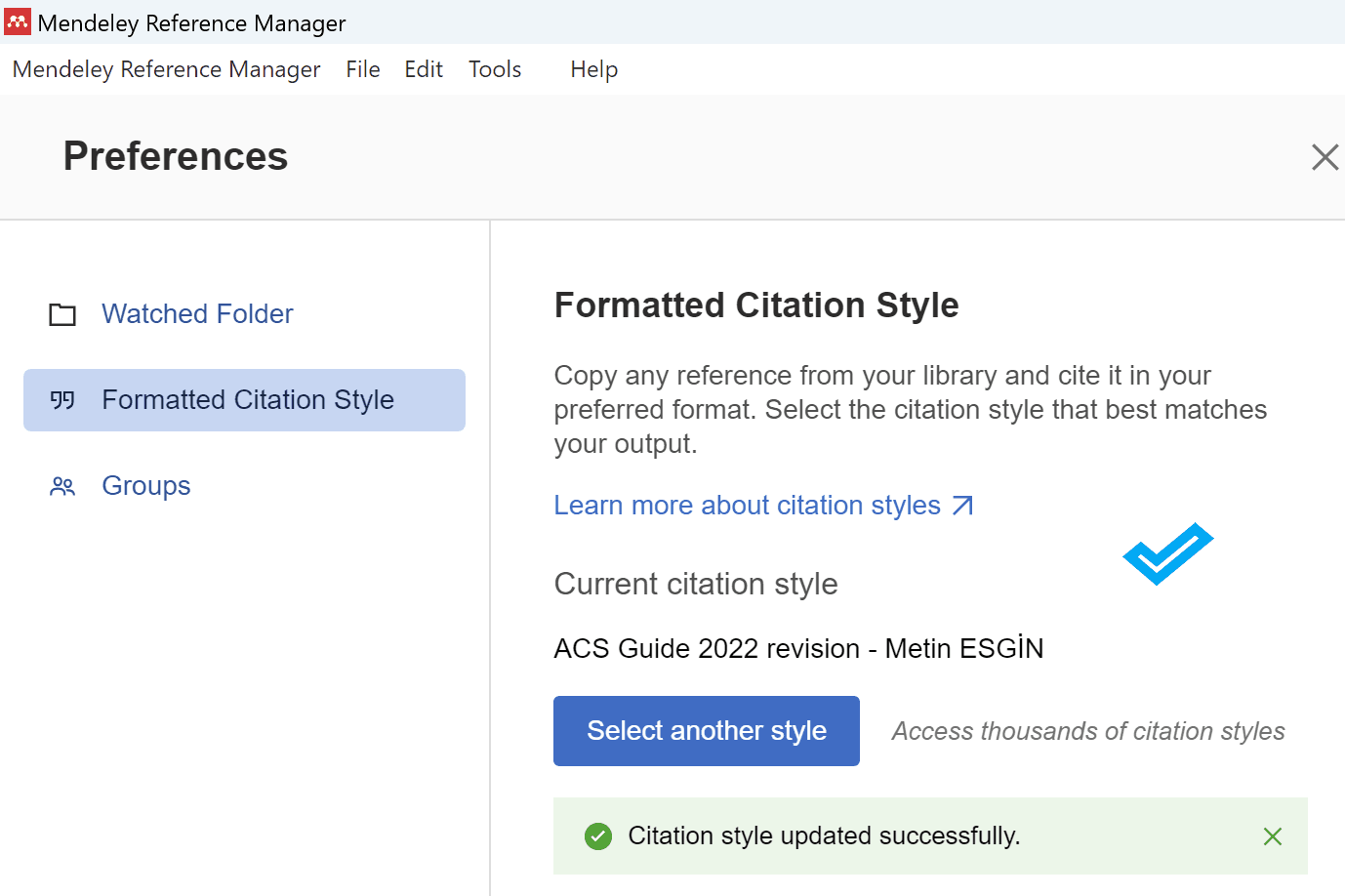Click the green success checkmark icon
The height and width of the screenshot is (896, 1345).
598,836
